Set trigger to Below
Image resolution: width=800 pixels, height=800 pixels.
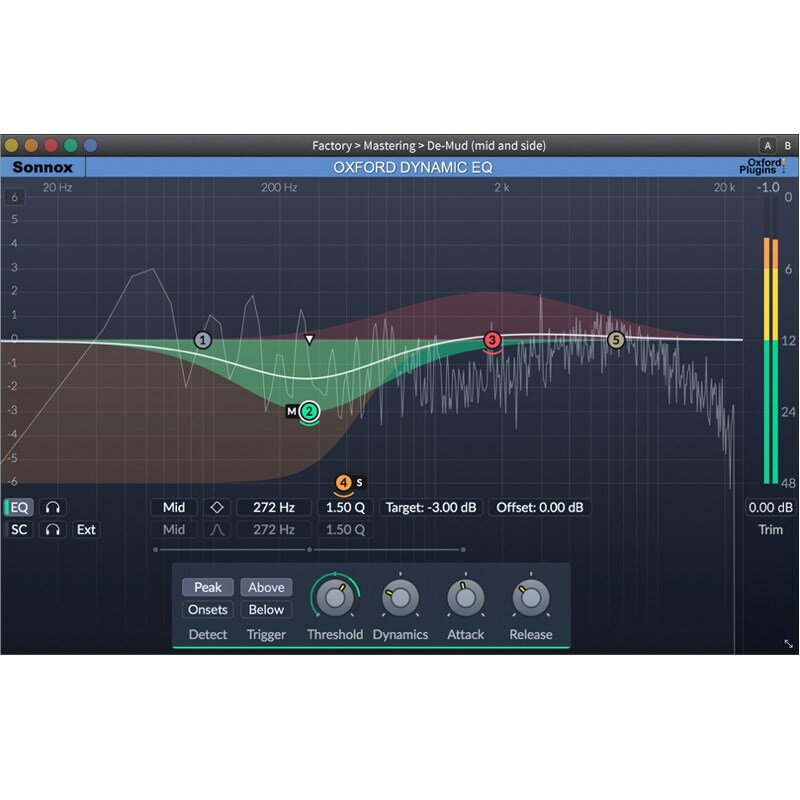(x=266, y=610)
